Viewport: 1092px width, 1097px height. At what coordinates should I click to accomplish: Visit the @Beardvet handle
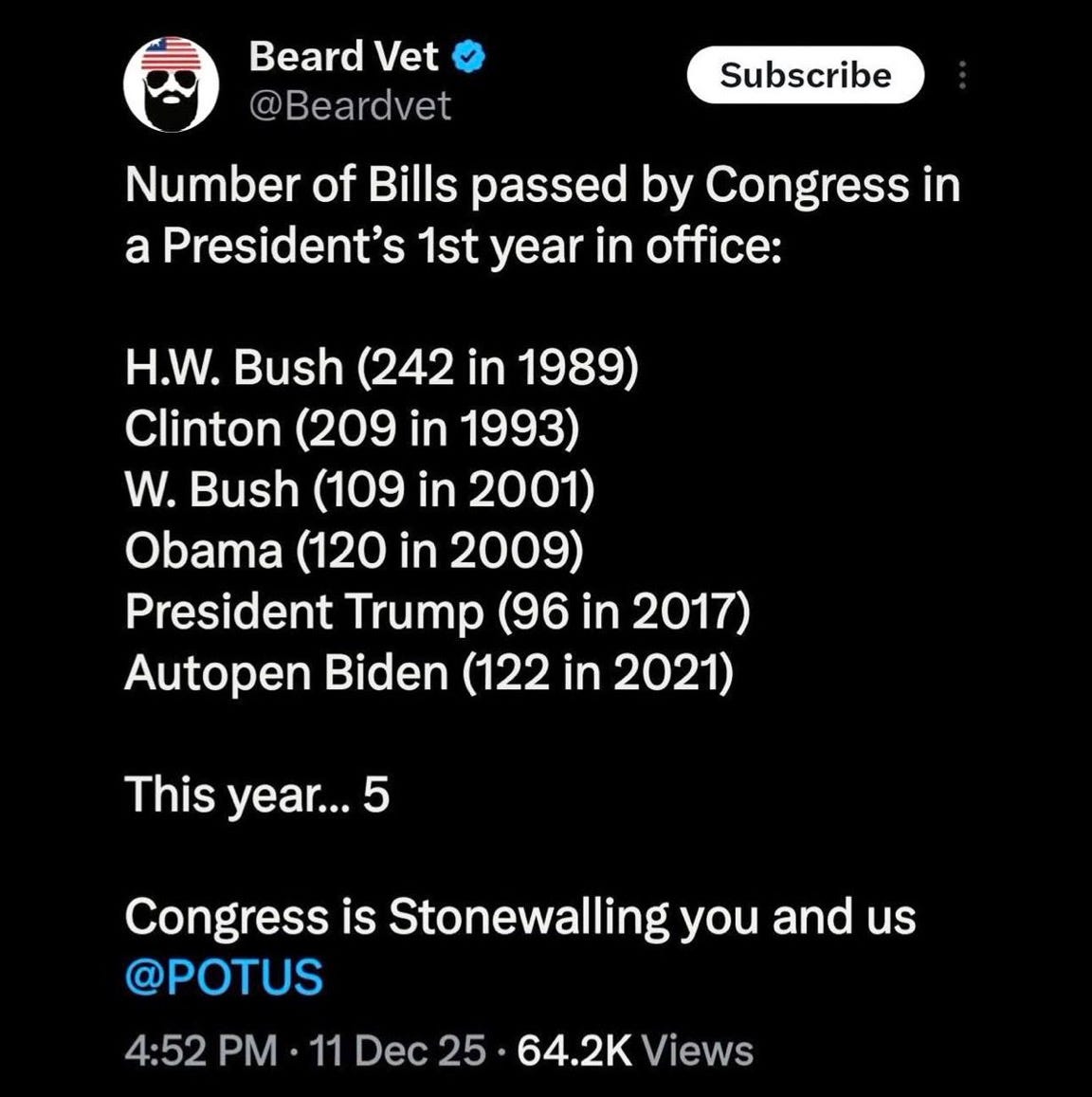coord(350,106)
